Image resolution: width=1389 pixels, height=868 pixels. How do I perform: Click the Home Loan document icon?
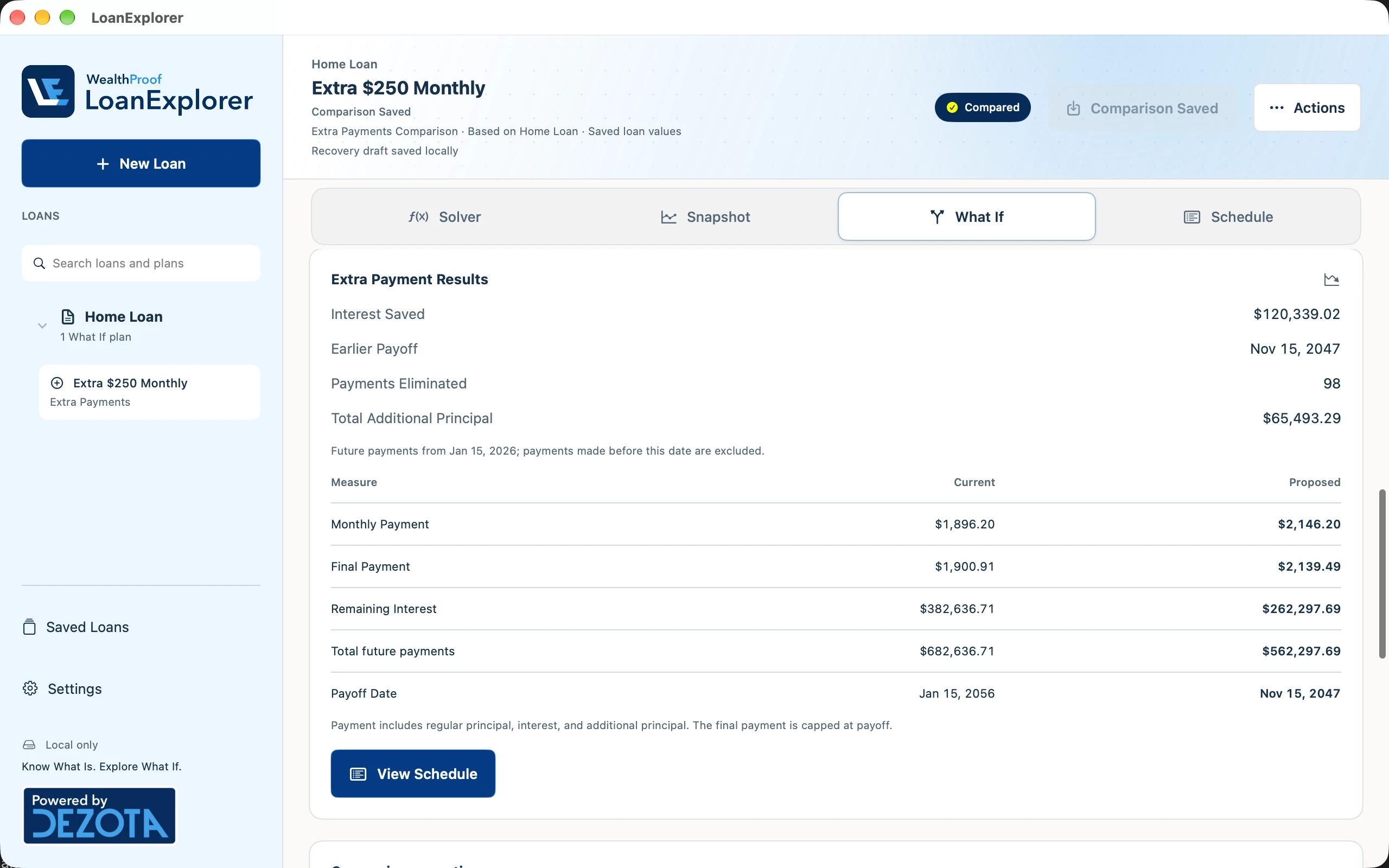point(68,316)
